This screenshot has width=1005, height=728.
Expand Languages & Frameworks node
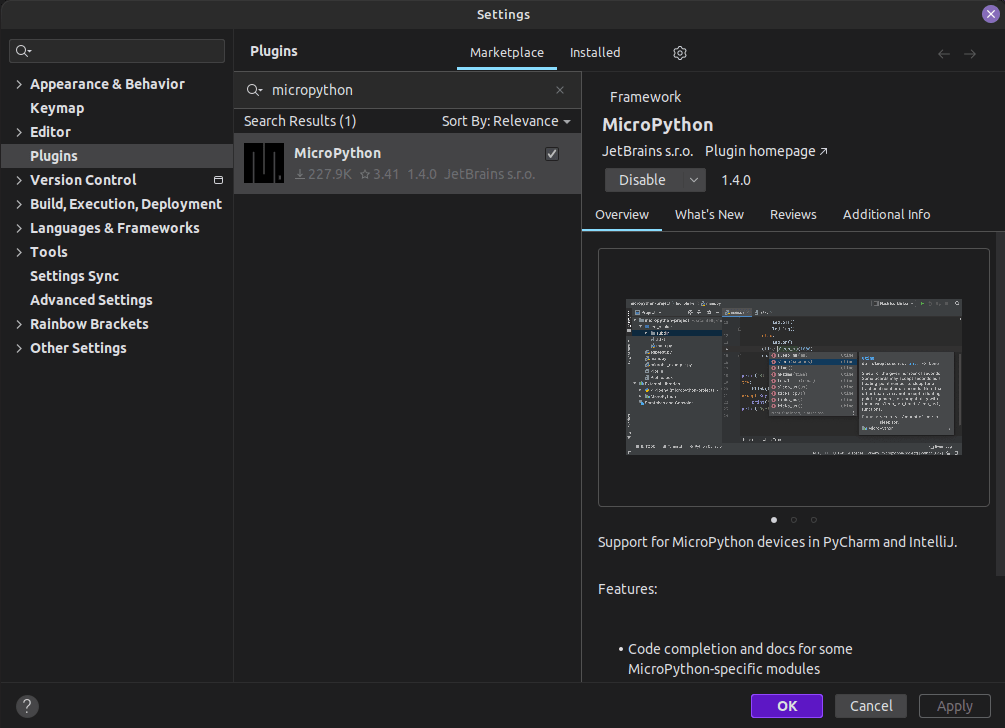[x=19, y=228]
